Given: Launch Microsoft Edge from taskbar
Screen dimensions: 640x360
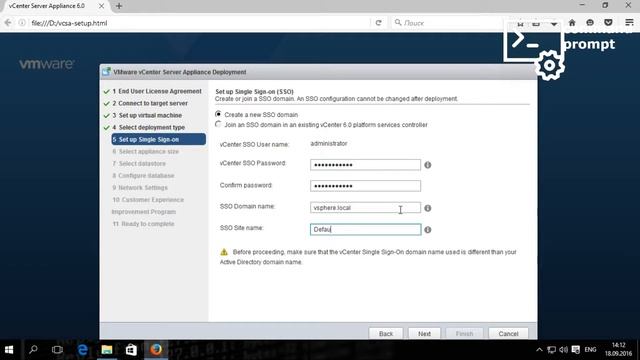Looking at the screenshot, I should pyautogui.click(x=82, y=350).
